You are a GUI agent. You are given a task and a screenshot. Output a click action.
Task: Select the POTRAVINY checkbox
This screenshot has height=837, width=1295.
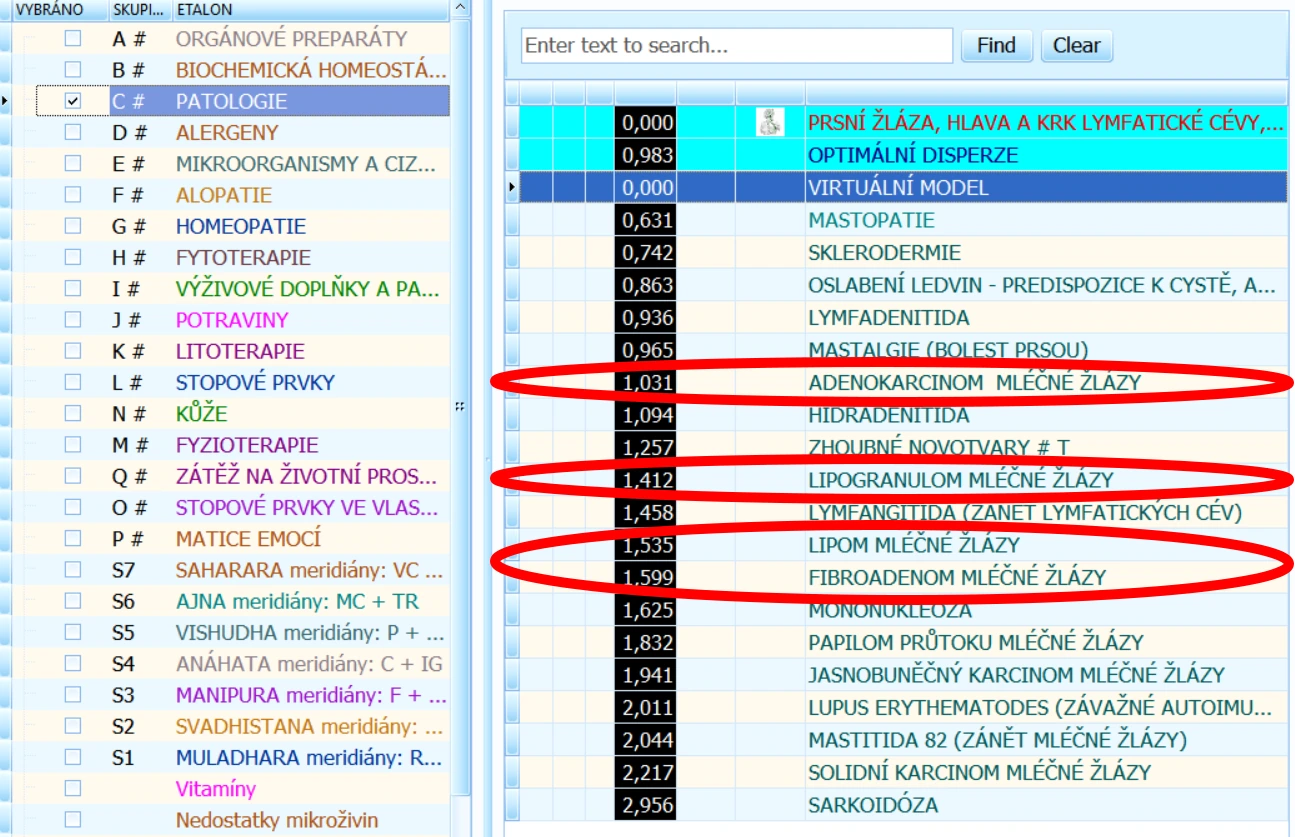(x=72, y=320)
